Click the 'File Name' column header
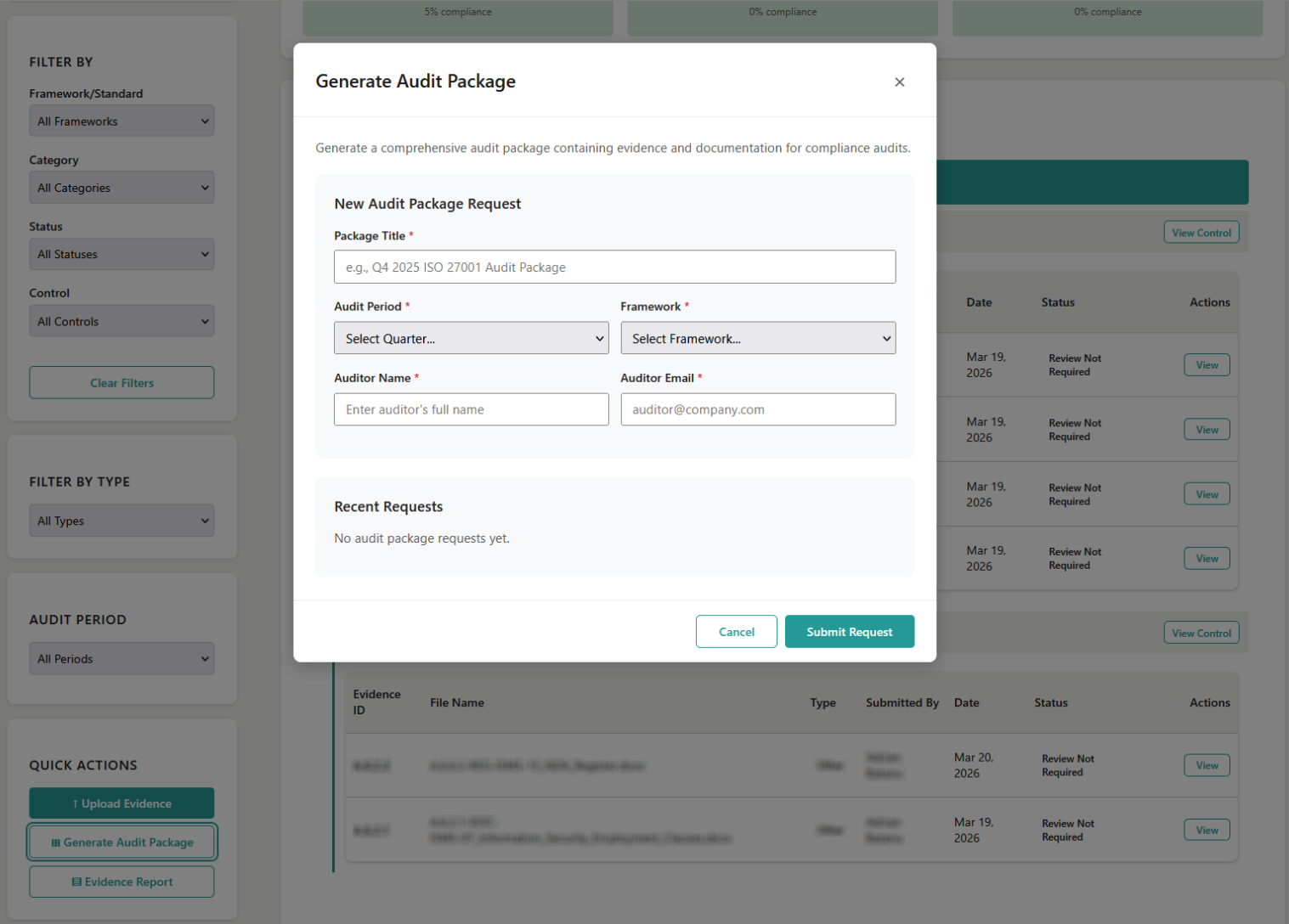This screenshot has height=924, width=1289. pos(456,702)
